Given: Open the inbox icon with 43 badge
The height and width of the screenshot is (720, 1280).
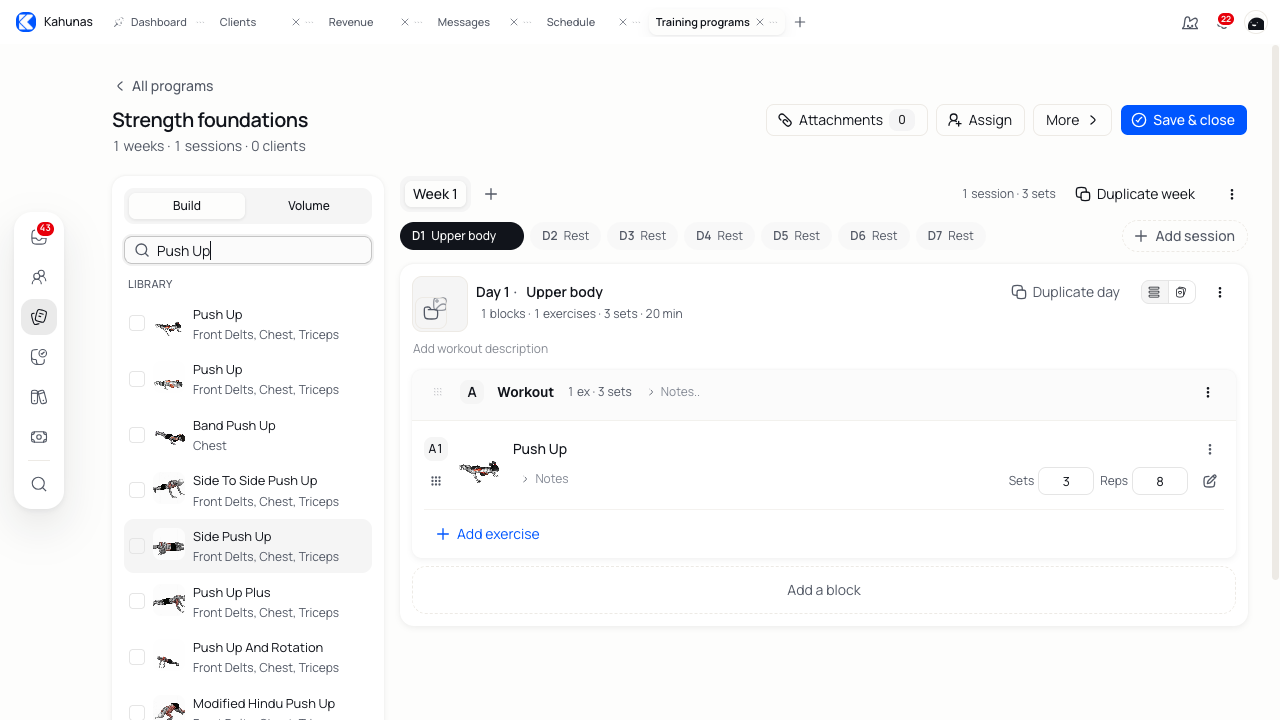Looking at the screenshot, I should [39, 237].
